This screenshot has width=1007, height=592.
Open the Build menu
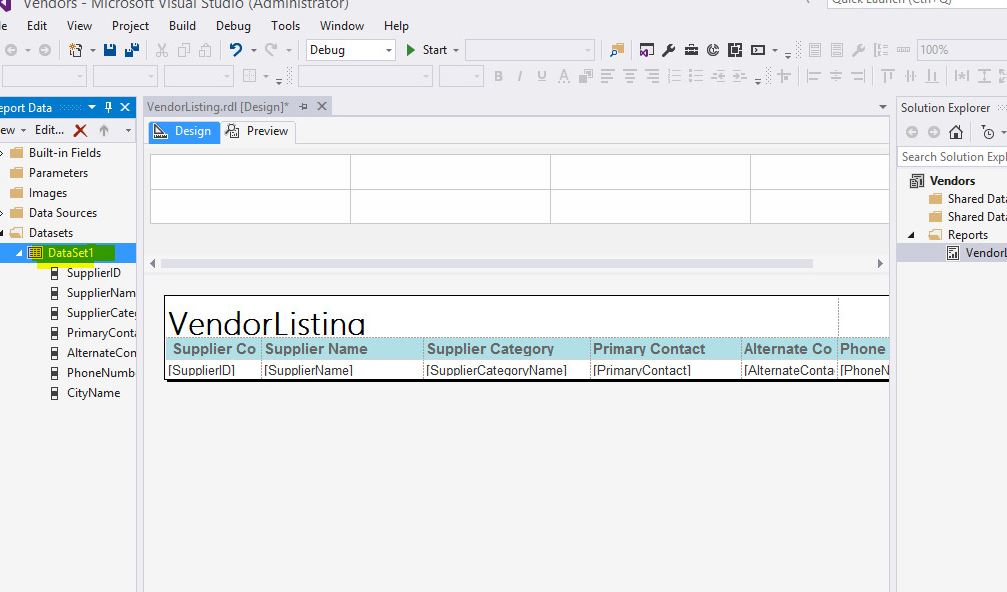[x=182, y=26]
